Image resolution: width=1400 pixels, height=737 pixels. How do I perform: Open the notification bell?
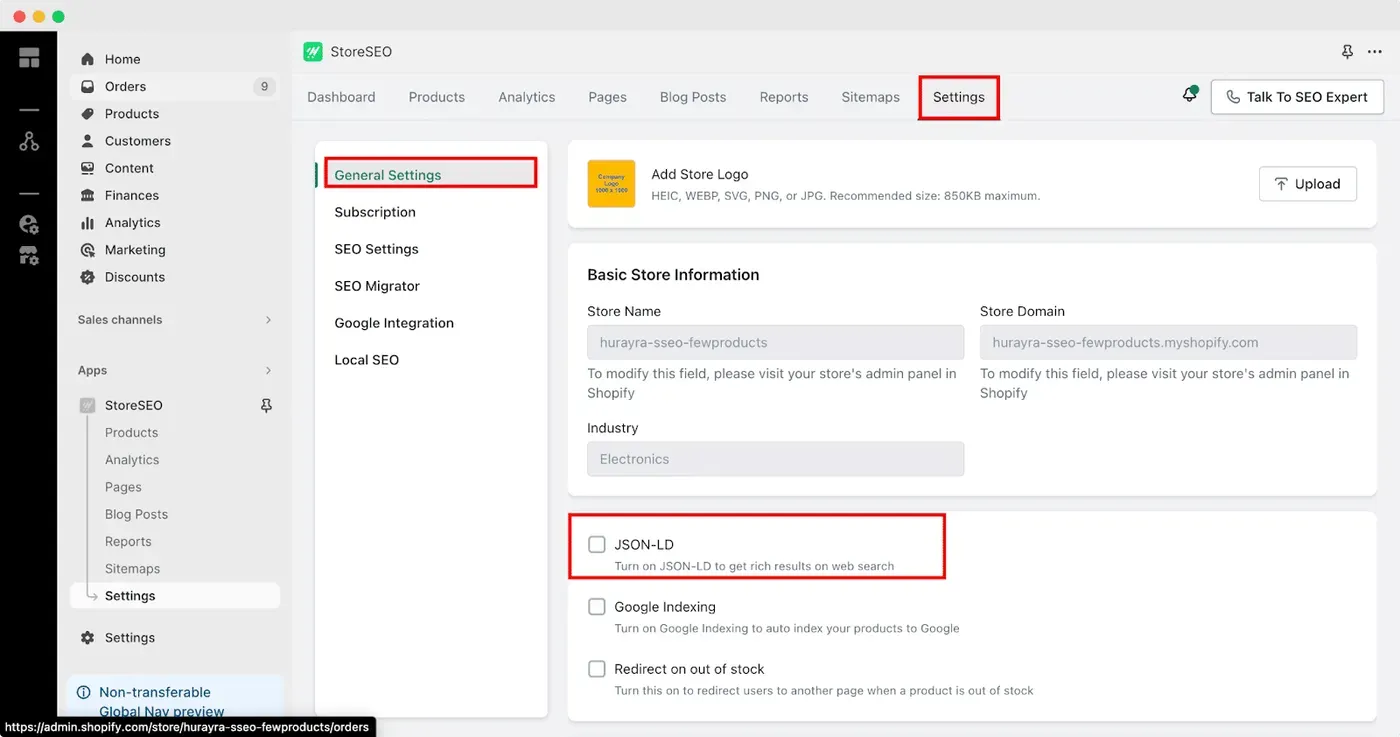(1189, 95)
